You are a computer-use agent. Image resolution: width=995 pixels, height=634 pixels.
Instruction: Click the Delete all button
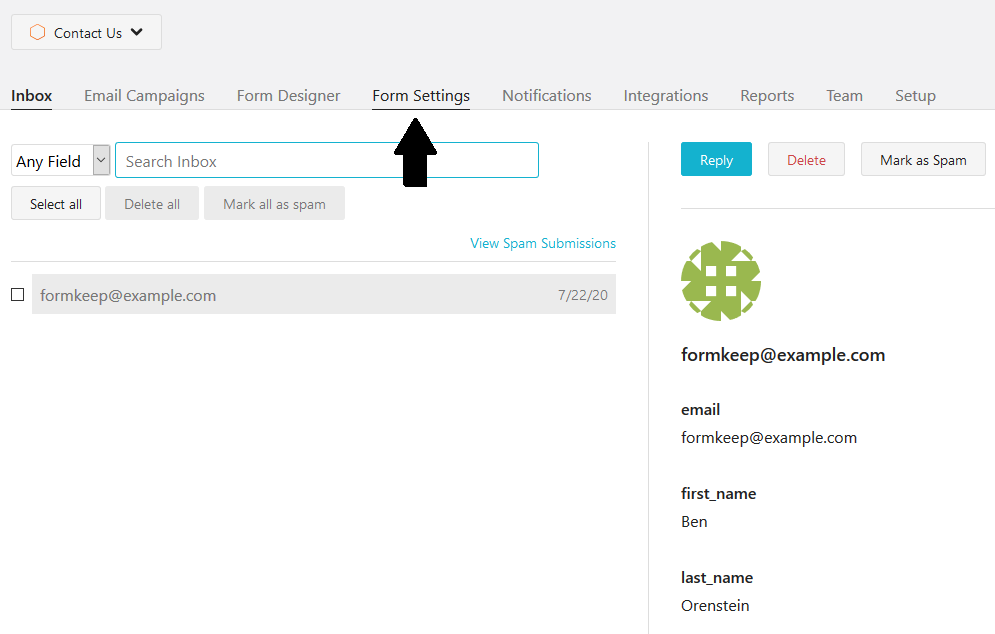152,204
